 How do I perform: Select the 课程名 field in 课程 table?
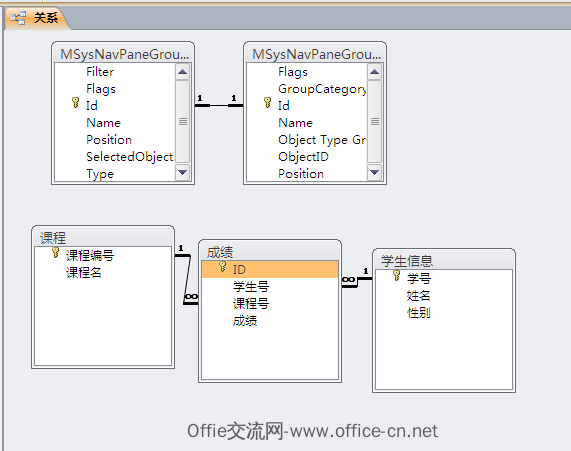coord(84,272)
